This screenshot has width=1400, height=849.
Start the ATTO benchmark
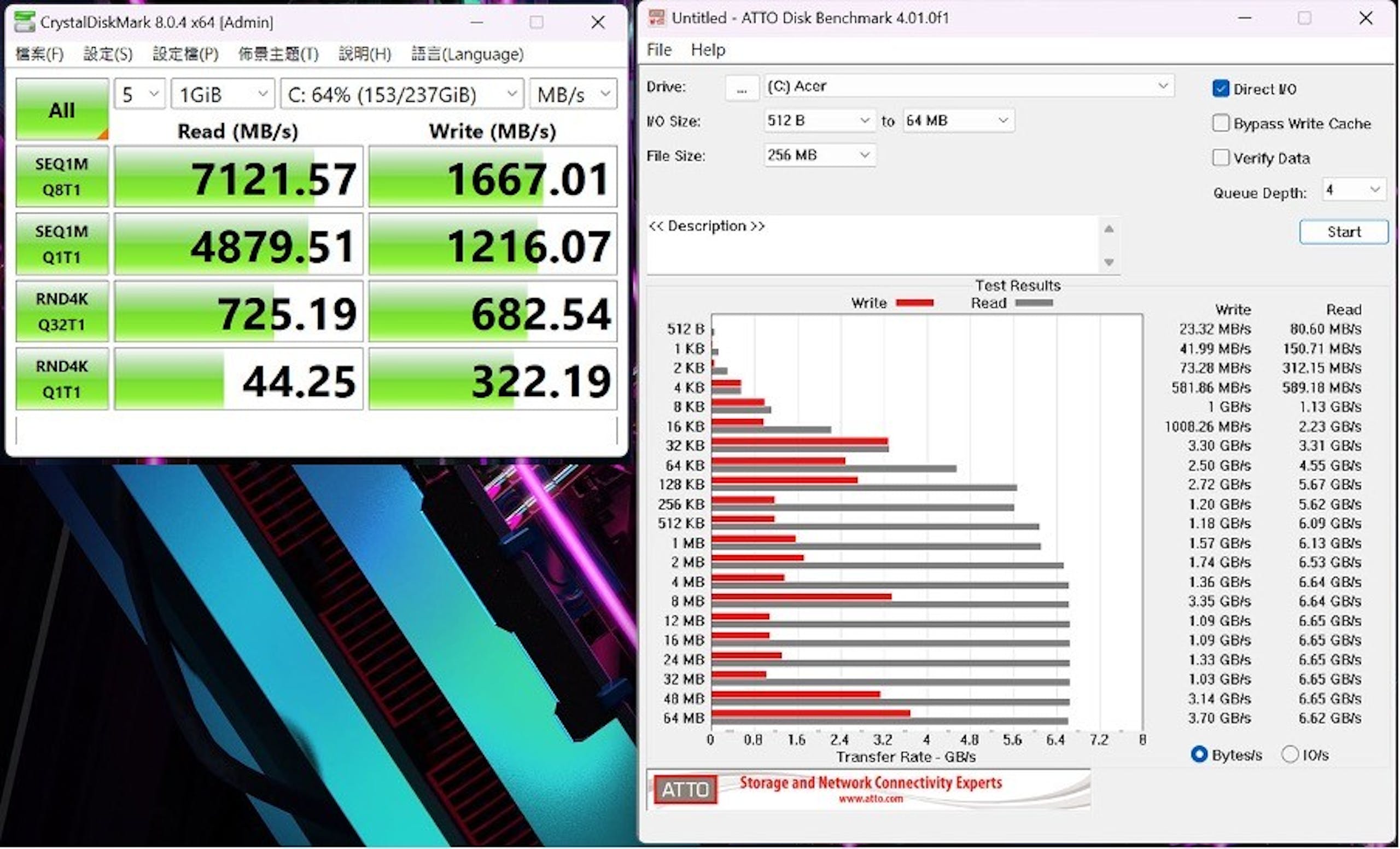[x=1344, y=232]
